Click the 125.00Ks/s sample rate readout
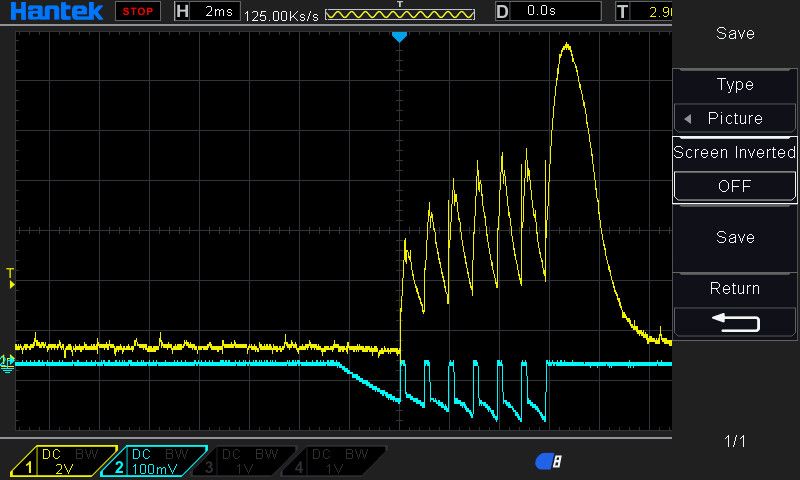This screenshot has width=800, height=480. coord(281,16)
